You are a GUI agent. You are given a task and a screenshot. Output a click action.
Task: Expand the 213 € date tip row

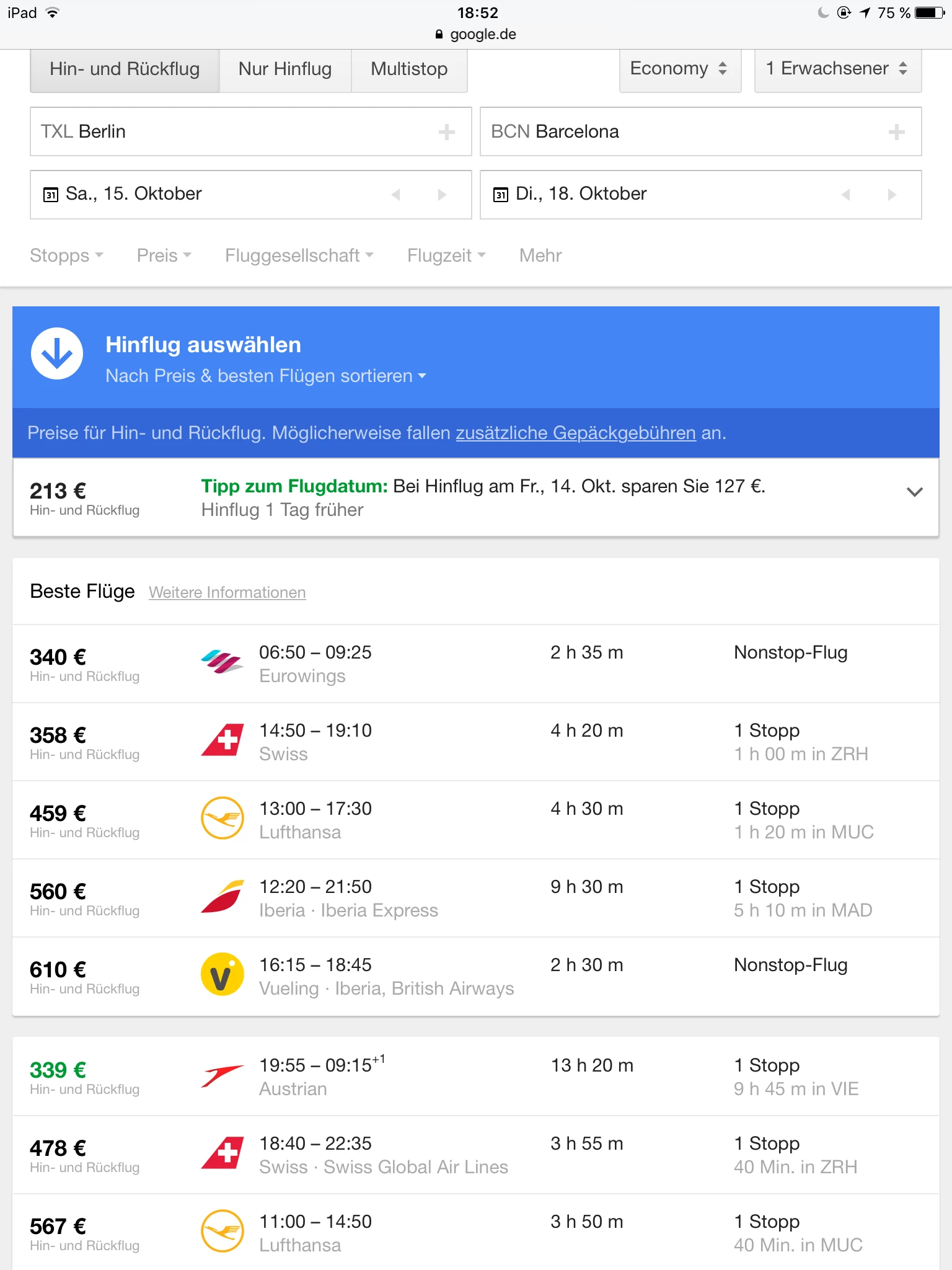pos(914,492)
